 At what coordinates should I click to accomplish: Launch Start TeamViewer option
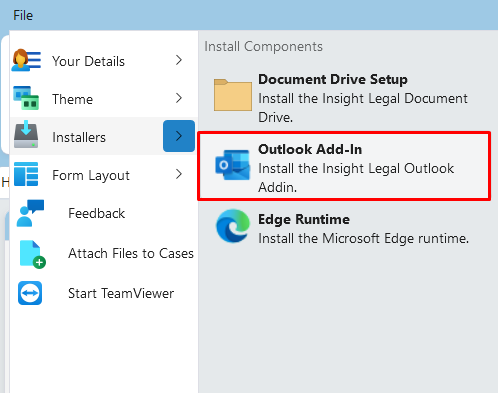(x=121, y=293)
